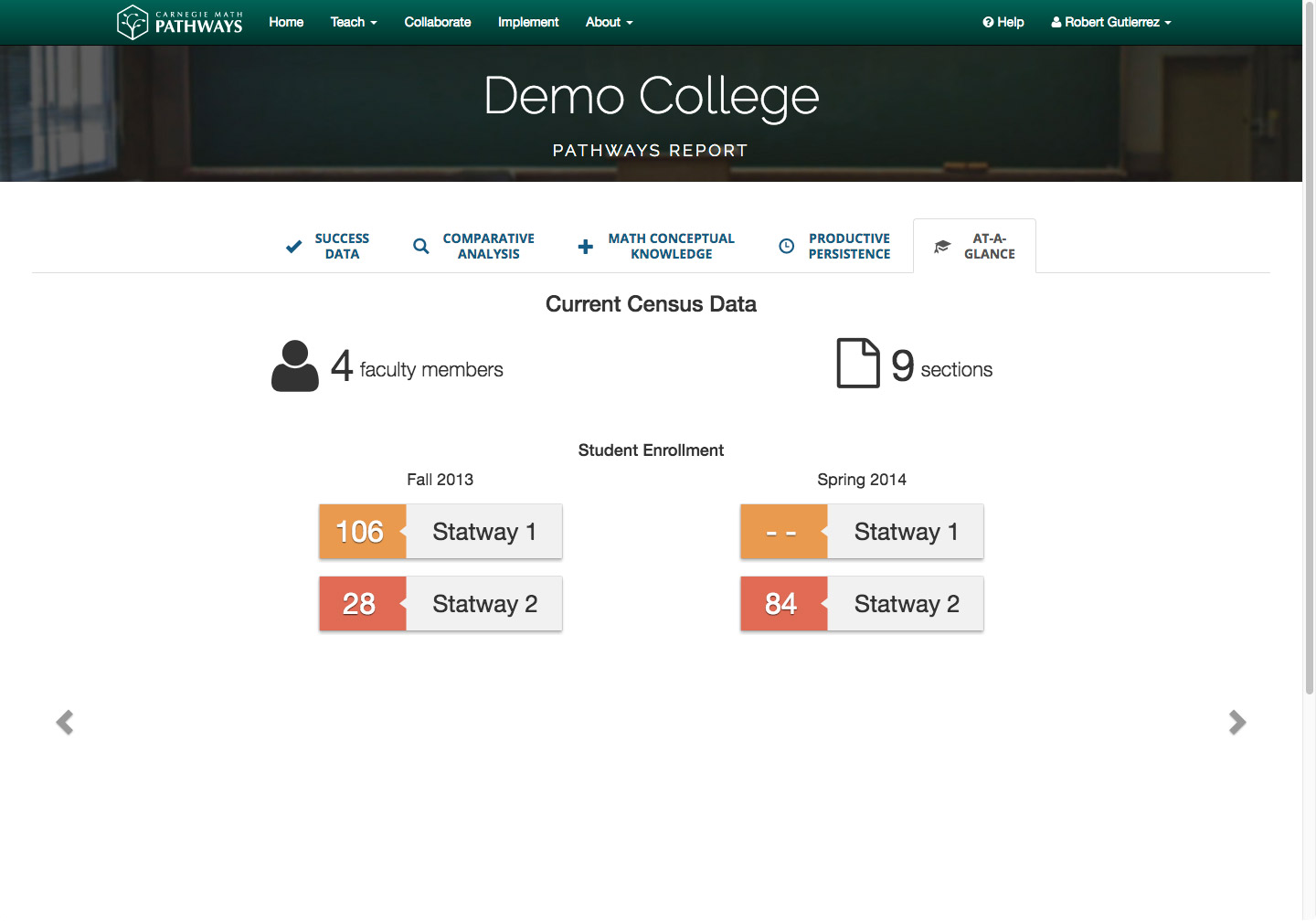Click the Carnegie Math Pathways logo
Screen dimensions: 1316x921
click(180, 22)
